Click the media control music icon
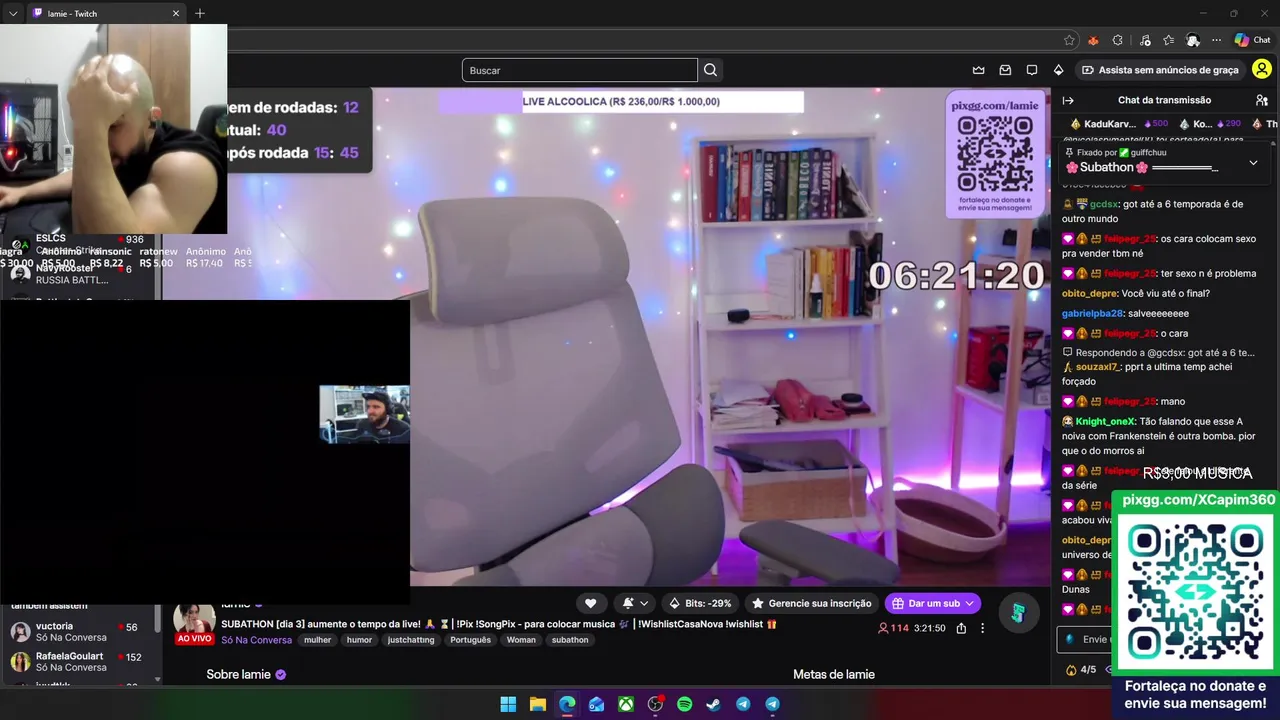The height and width of the screenshot is (720, 1280). tap(1143, 40)
